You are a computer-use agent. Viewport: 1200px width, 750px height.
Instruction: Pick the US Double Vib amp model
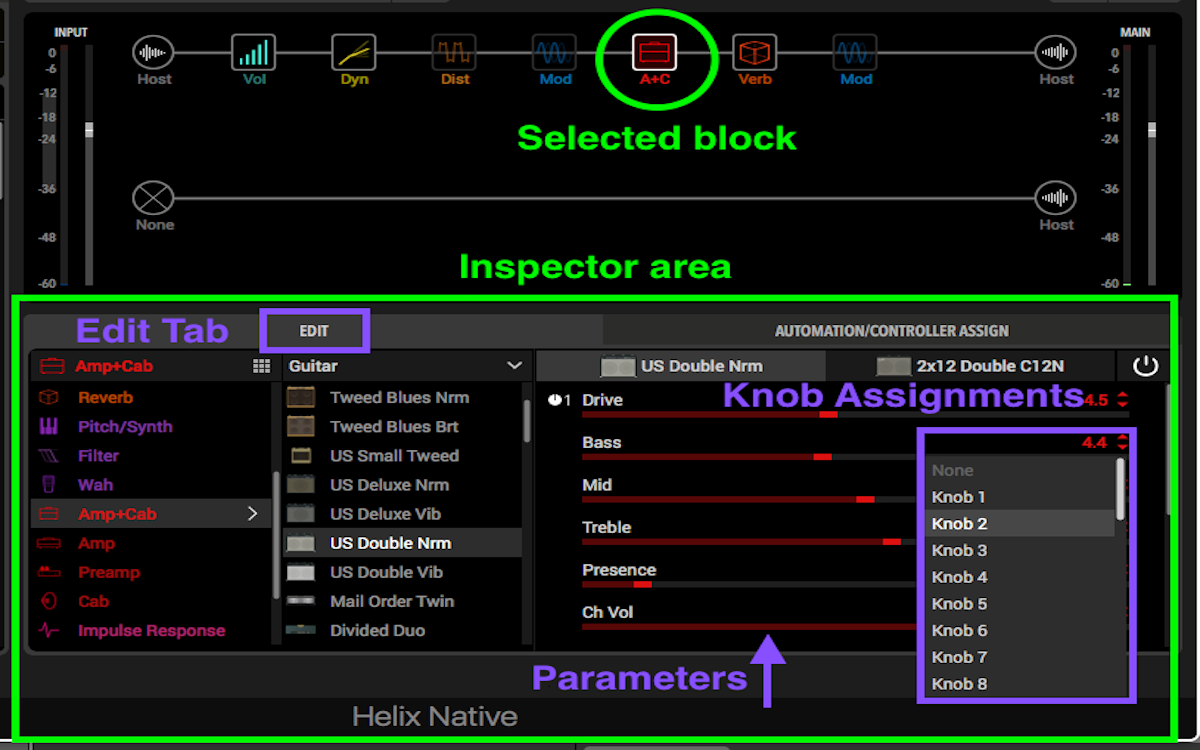402,572
